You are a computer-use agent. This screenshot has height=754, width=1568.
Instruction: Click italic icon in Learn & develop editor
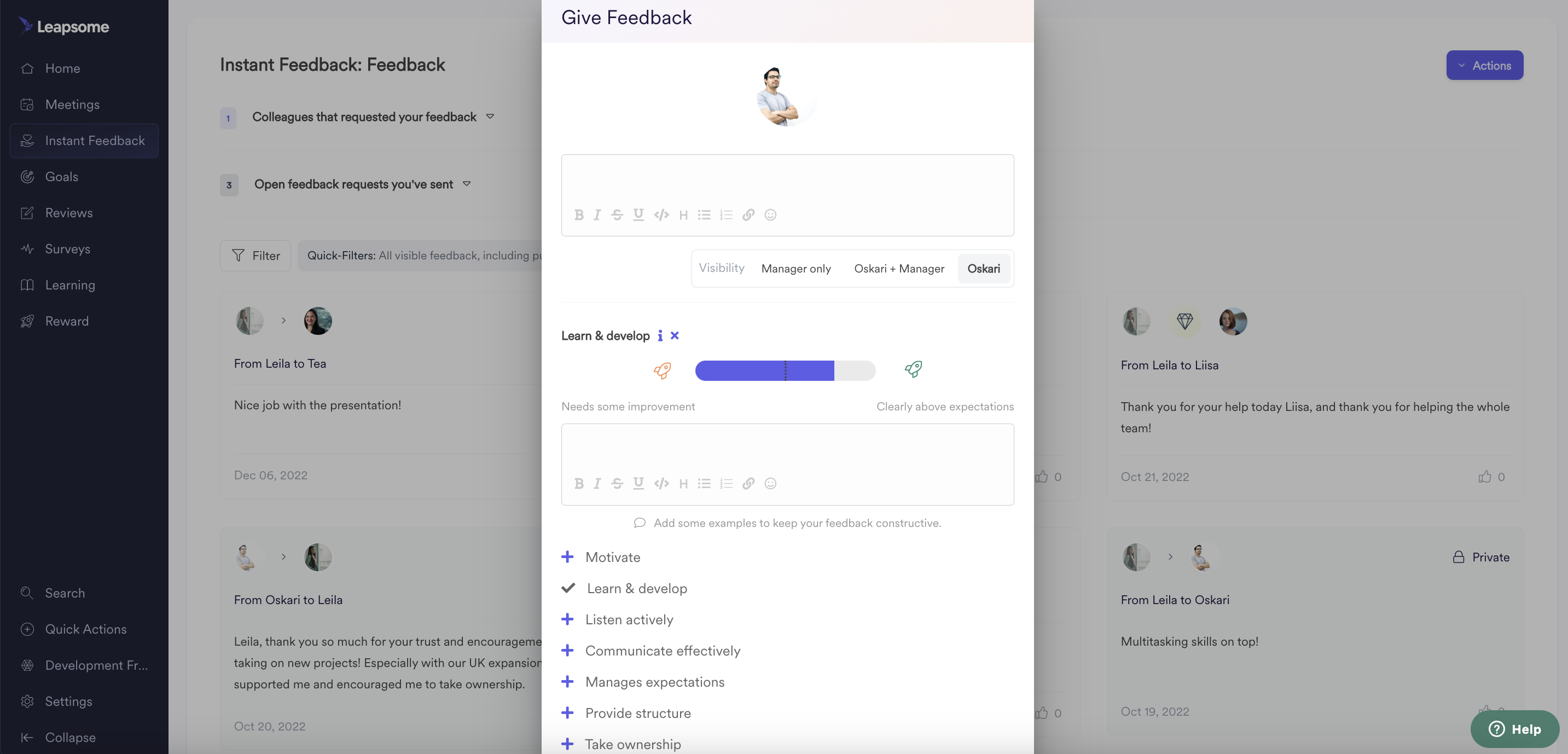tap(597, 484)
